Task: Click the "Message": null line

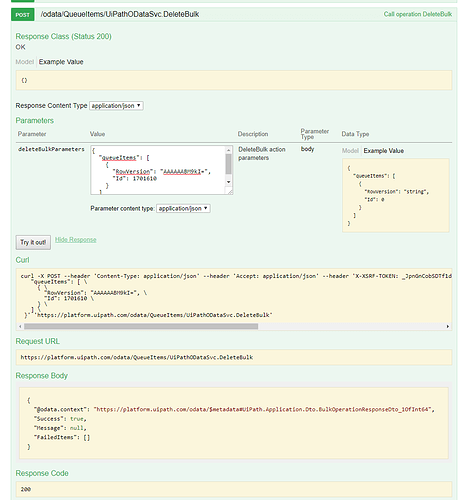Action: coord(60,428)
